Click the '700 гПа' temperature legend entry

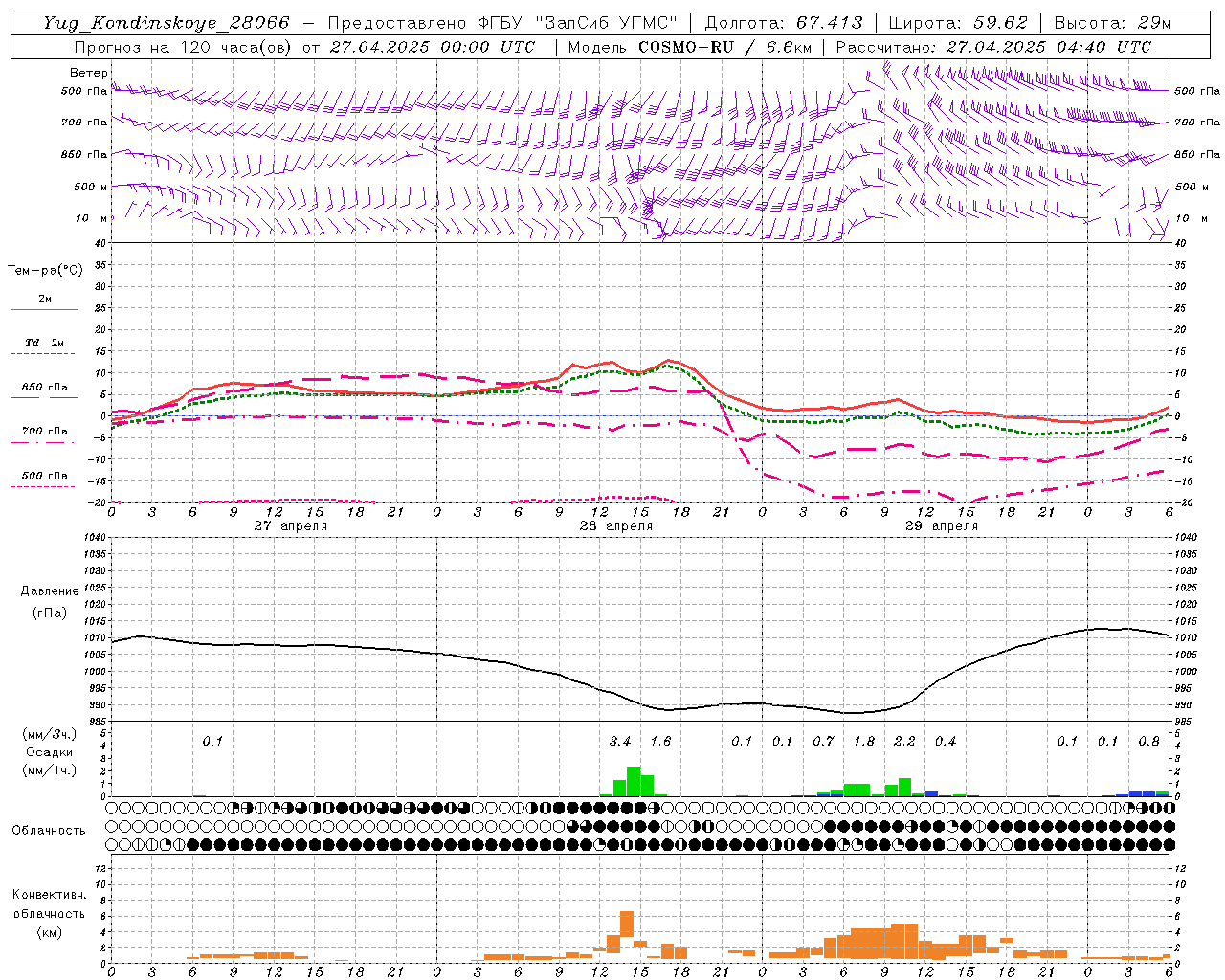point(45,432)
